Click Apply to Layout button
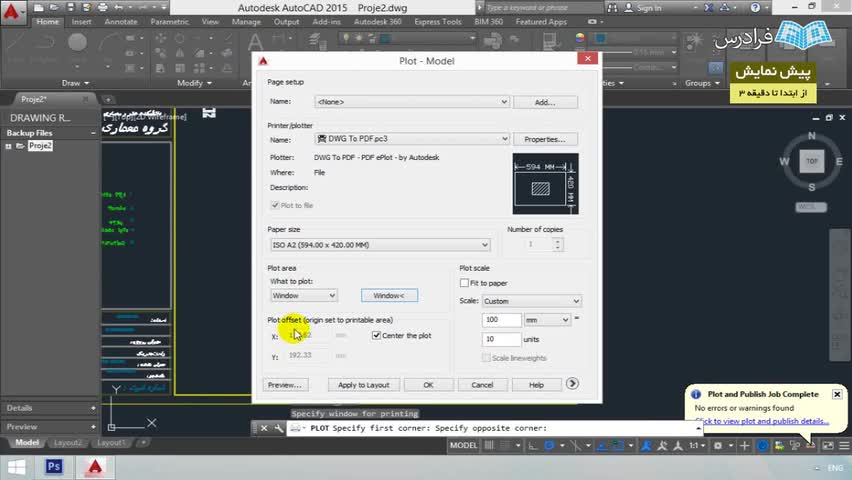 [364, 385]
